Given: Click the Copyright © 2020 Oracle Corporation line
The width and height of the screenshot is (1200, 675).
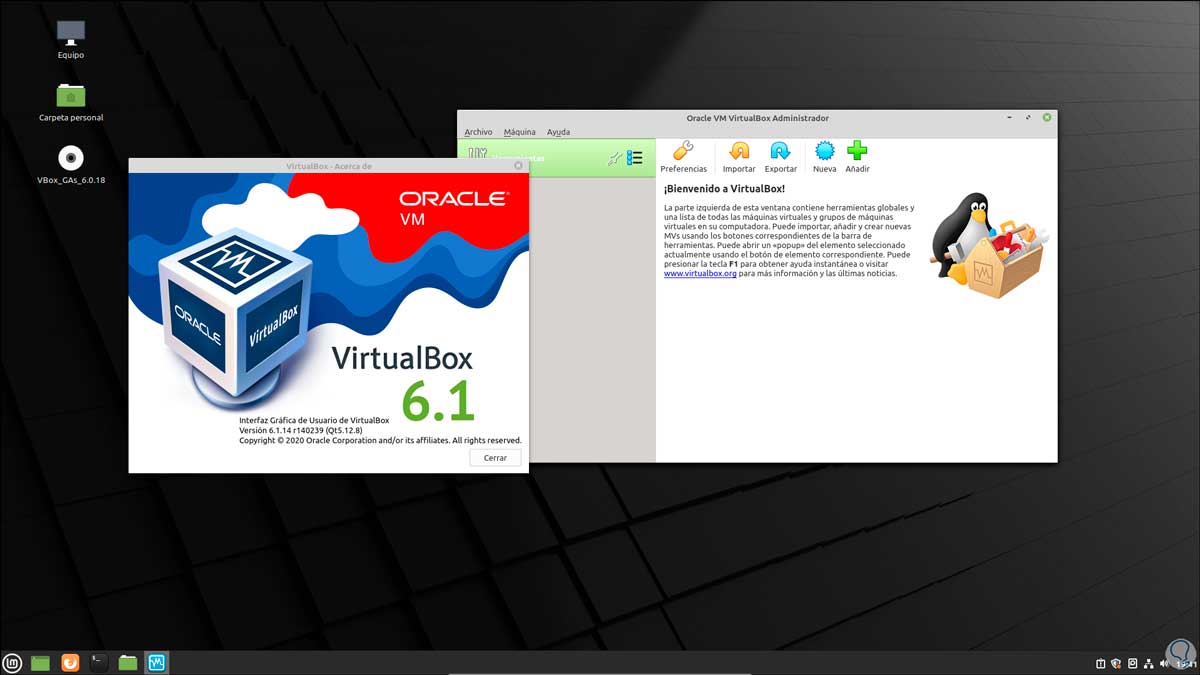Looking at the screenshot, I should pyautogui.click(x=380, y=440).
